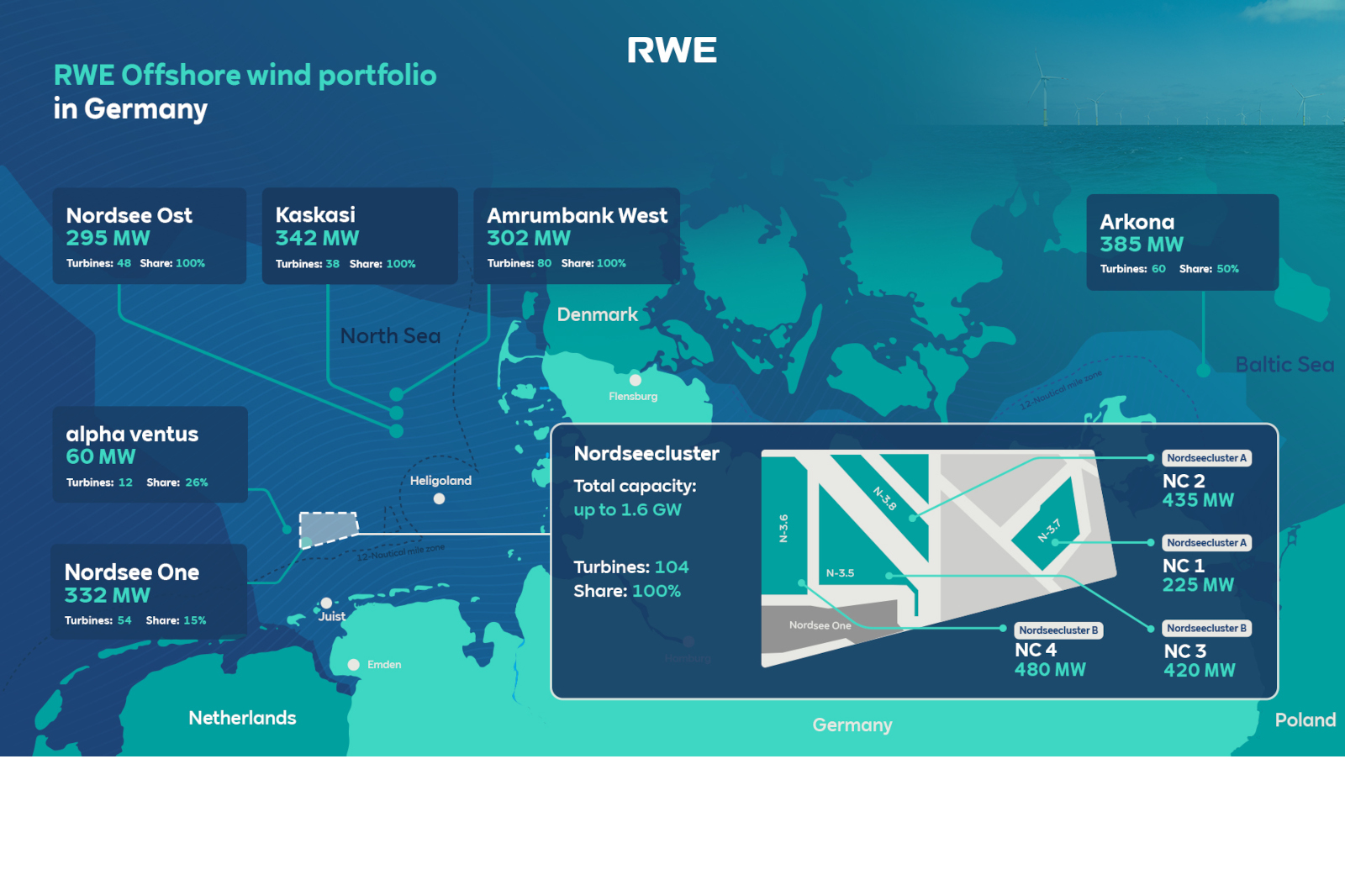Select the North Sea region label
This screenshot has height=896, width=1345.
pyautogui.click(x=390, y=335)
